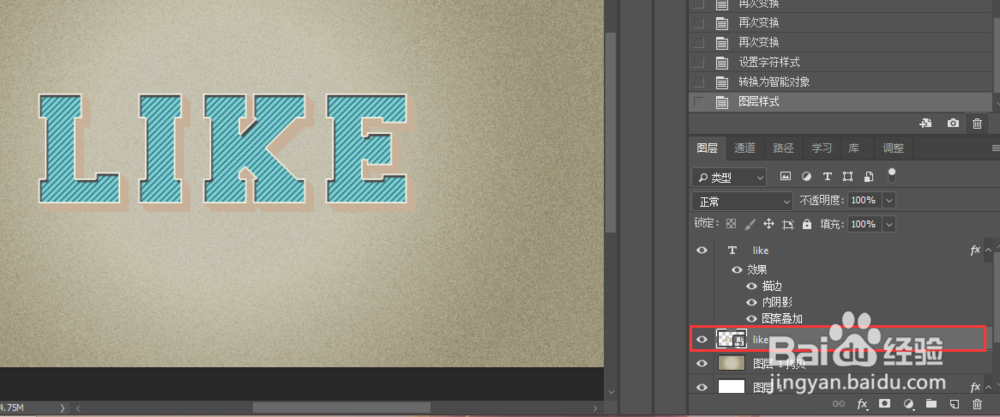1000x417 pixels.
Task: Open the 填充 fill slider dropdown
Action: [890, 224]
